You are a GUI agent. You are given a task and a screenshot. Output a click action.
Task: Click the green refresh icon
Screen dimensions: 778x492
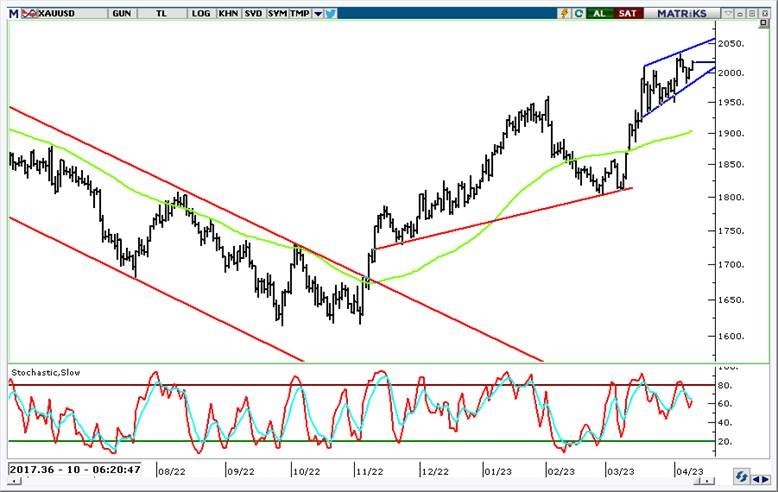tap(578, 13)
